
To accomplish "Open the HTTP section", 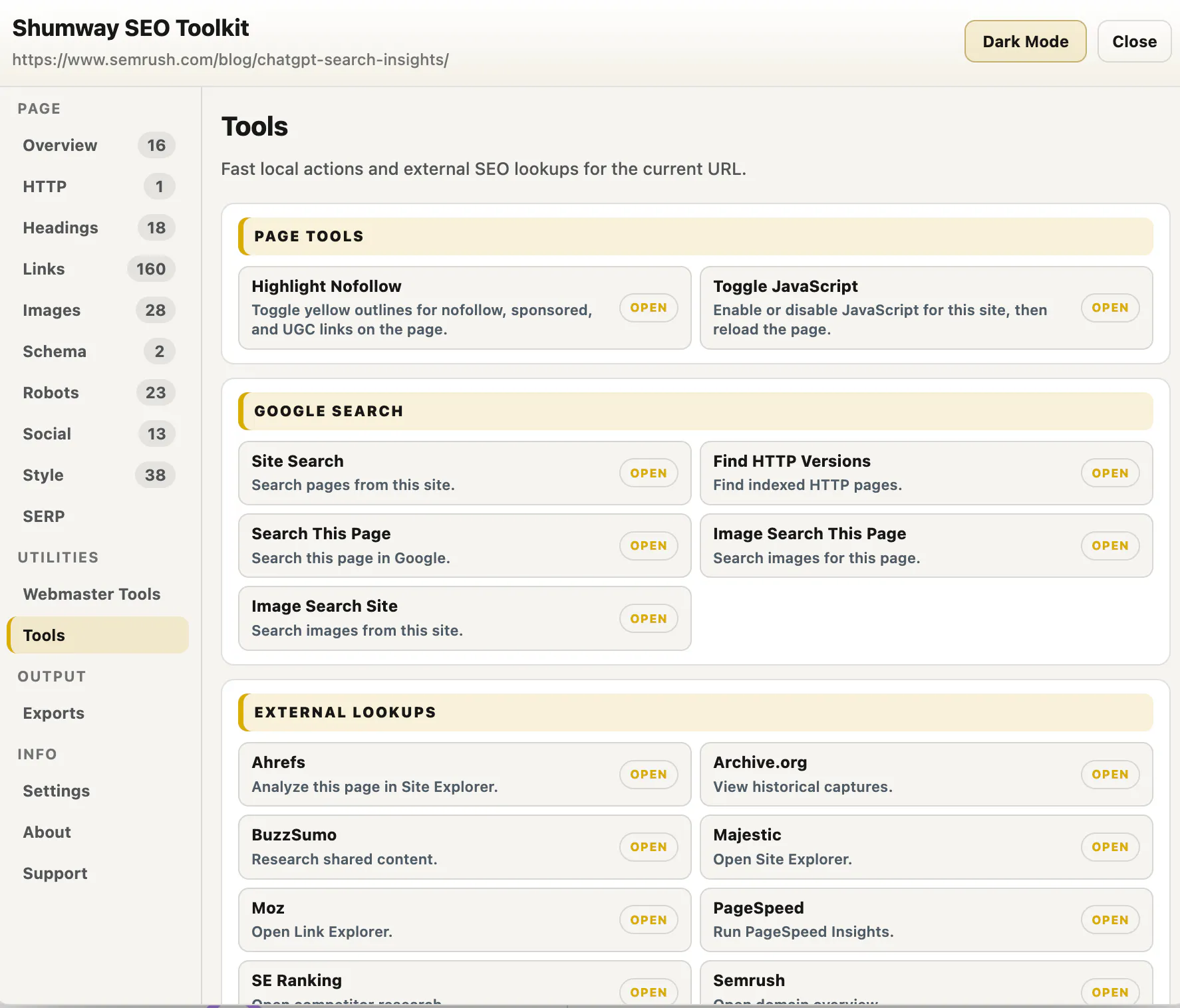I will 98,186.
